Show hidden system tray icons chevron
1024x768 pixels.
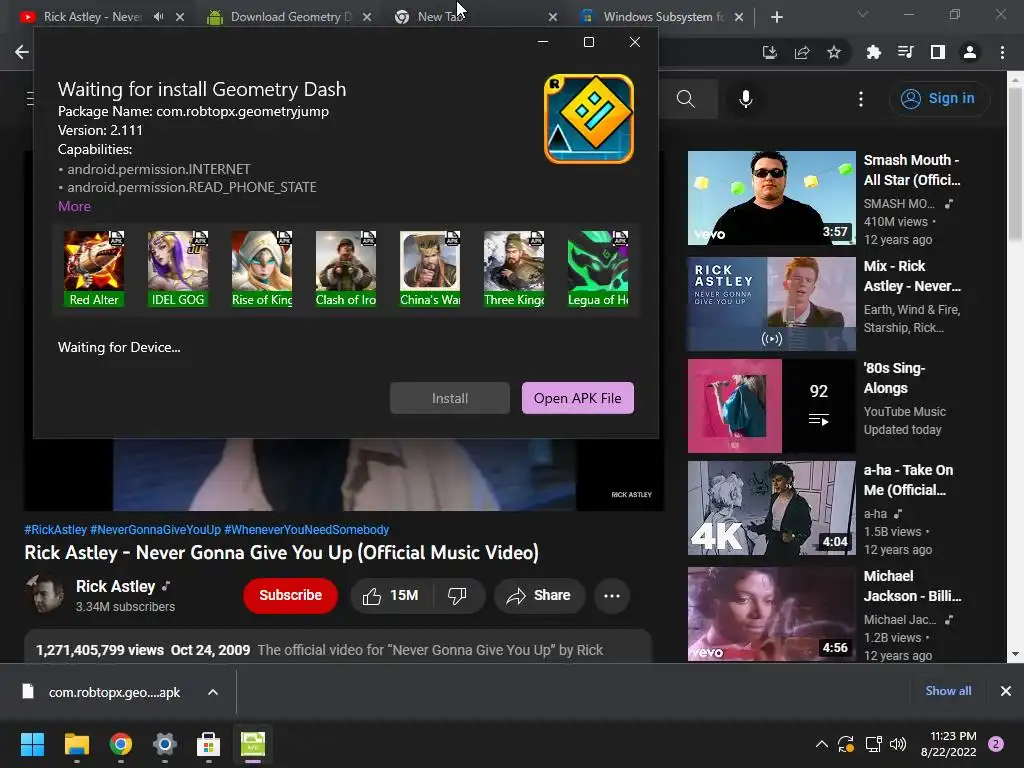pyautogui.click(x=822, y=744)
